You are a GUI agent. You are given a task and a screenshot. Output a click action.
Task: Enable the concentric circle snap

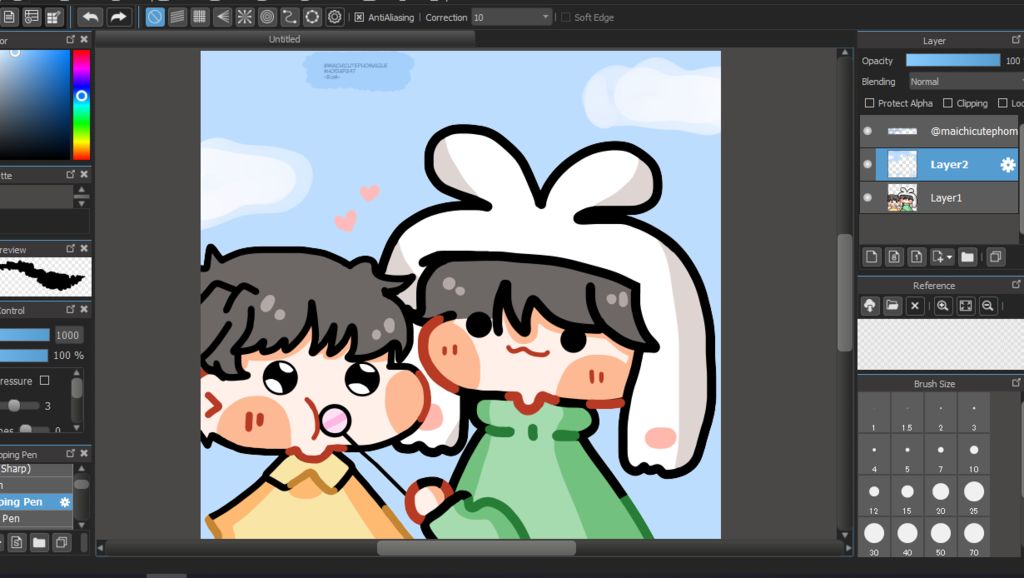click(x=267, y=17)
